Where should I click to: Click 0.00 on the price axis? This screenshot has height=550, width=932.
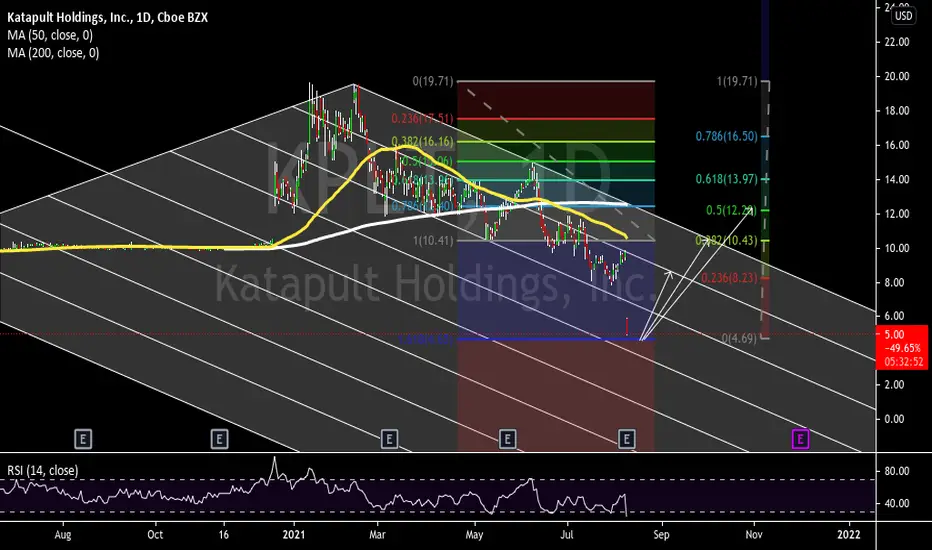pos(897,419)
